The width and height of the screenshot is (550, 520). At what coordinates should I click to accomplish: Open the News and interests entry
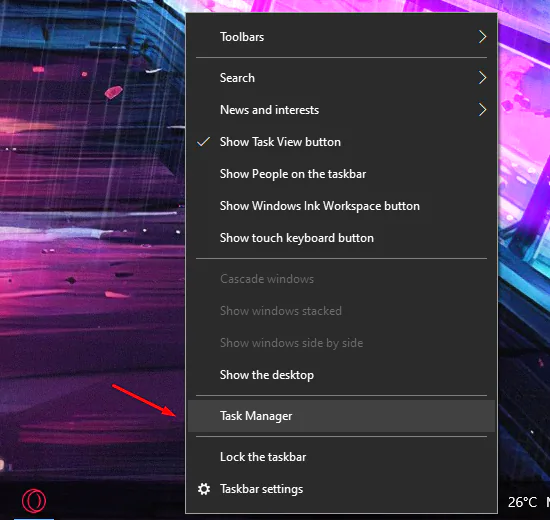pos(341,110)
